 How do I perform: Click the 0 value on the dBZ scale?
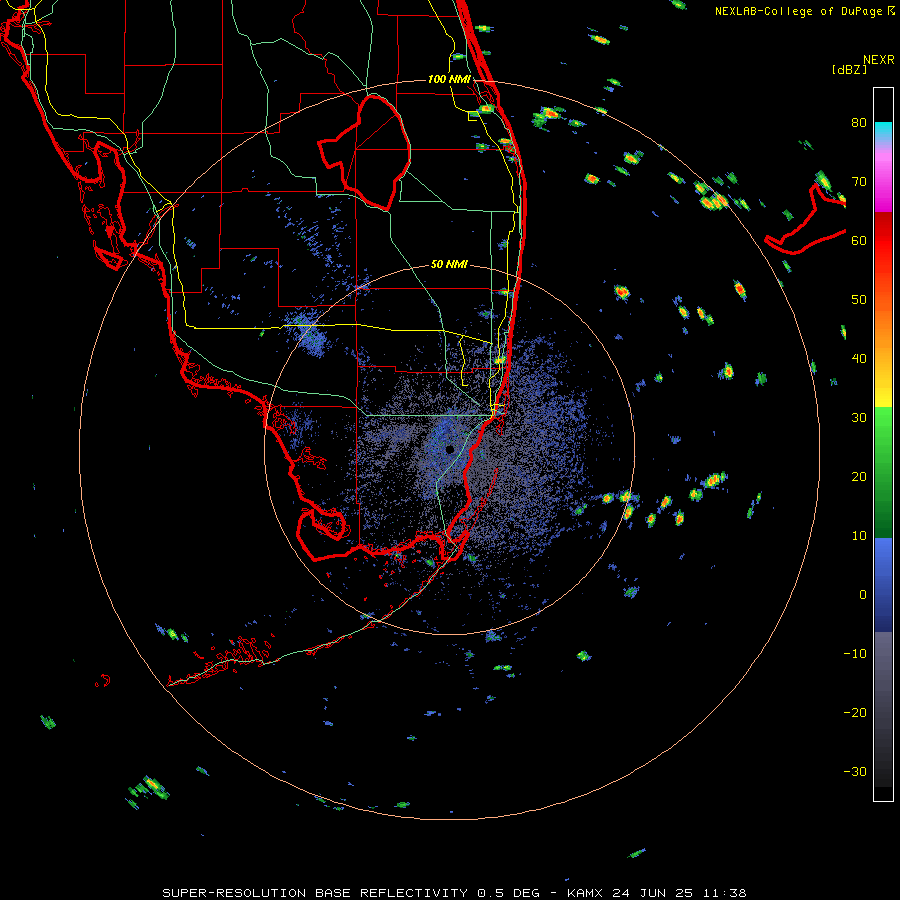(x=863, y=595)
